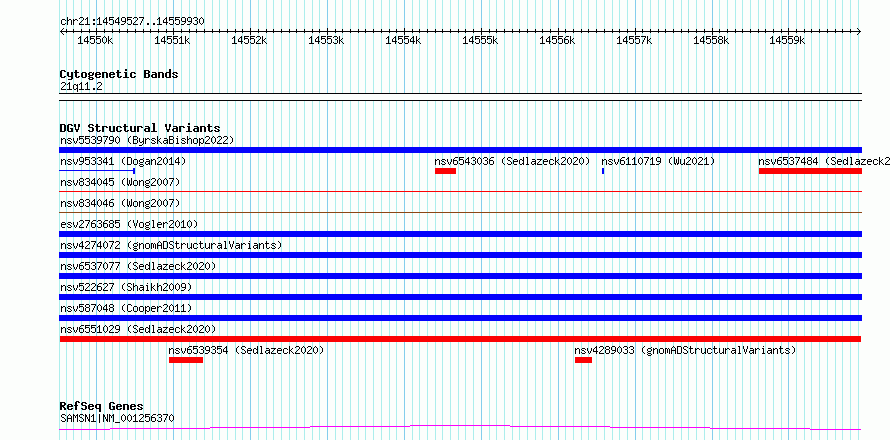This screenshot has width=890, height=440.
Task: Click the nsv834046 (Wong2007) label
Action: (x=120, y=203)
